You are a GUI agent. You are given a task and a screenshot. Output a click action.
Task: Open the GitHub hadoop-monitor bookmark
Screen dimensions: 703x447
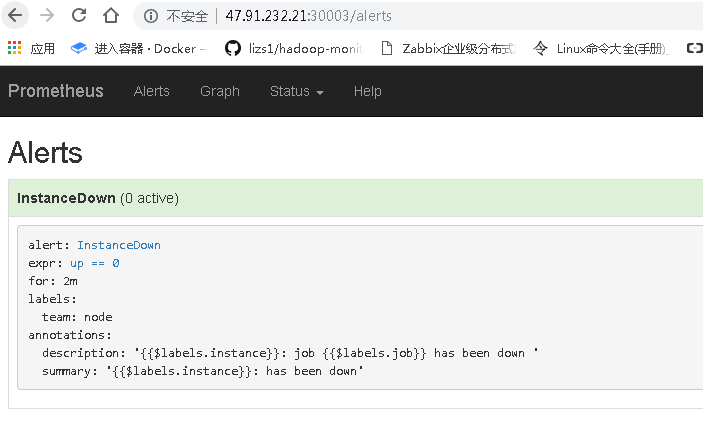[295, 48]
